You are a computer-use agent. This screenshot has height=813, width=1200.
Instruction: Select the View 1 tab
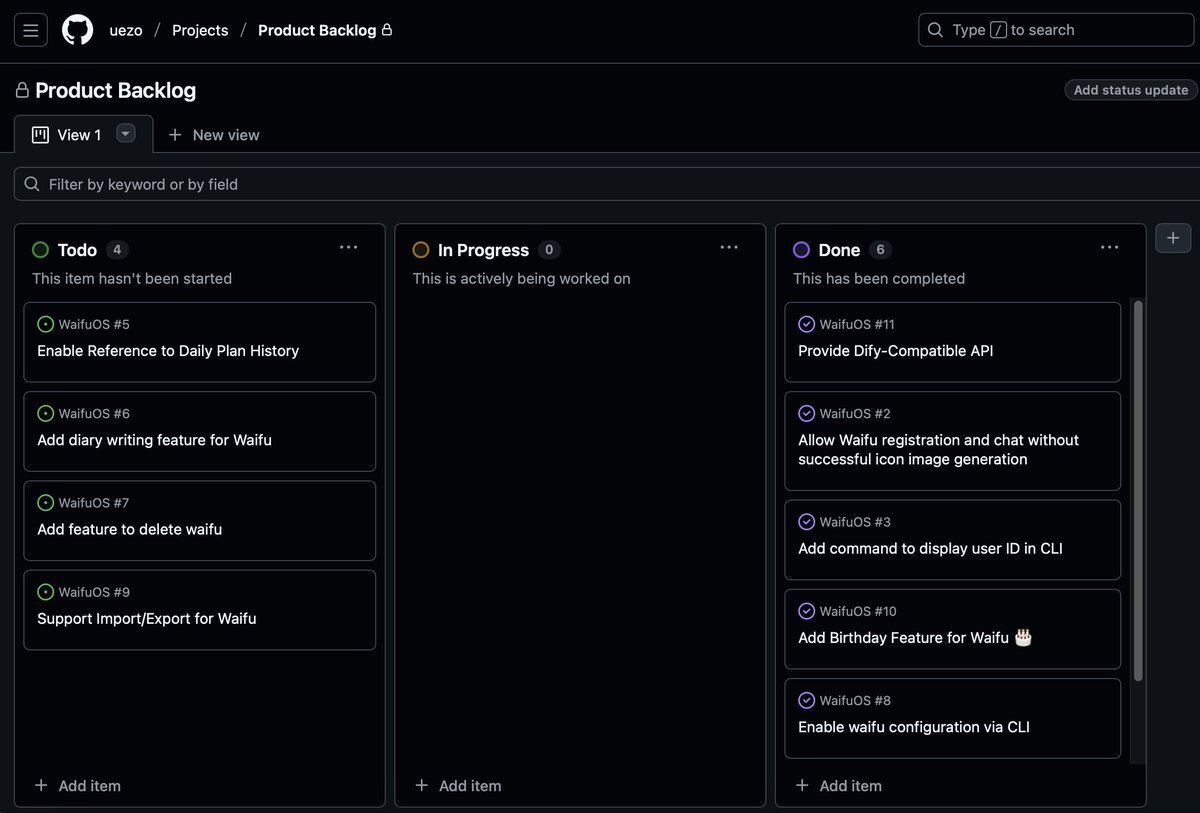68,135
